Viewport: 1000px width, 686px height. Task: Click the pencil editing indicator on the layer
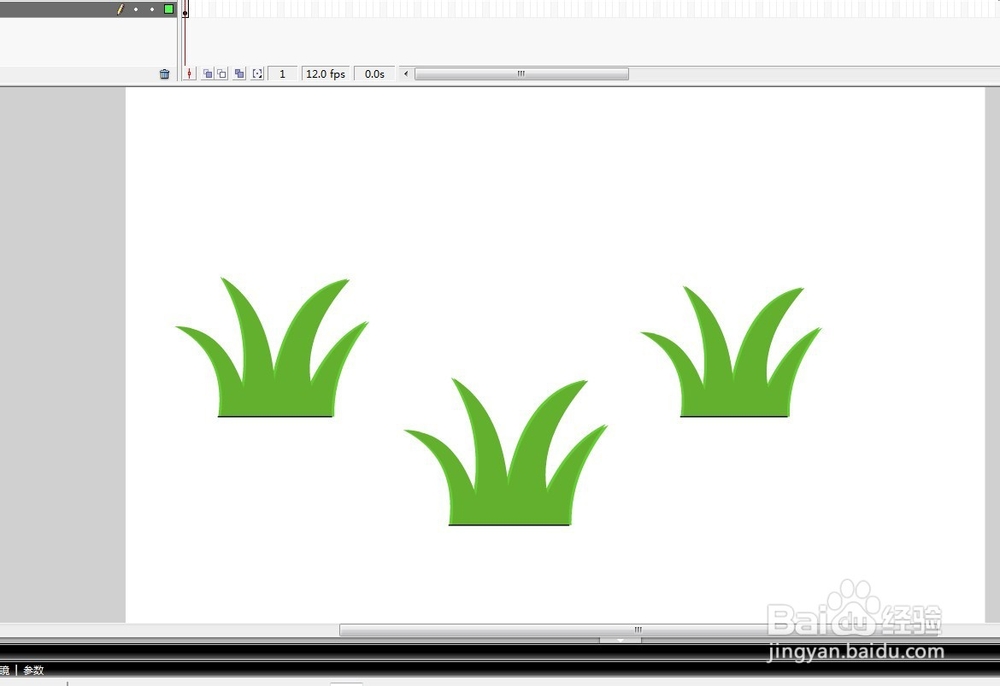120,9
